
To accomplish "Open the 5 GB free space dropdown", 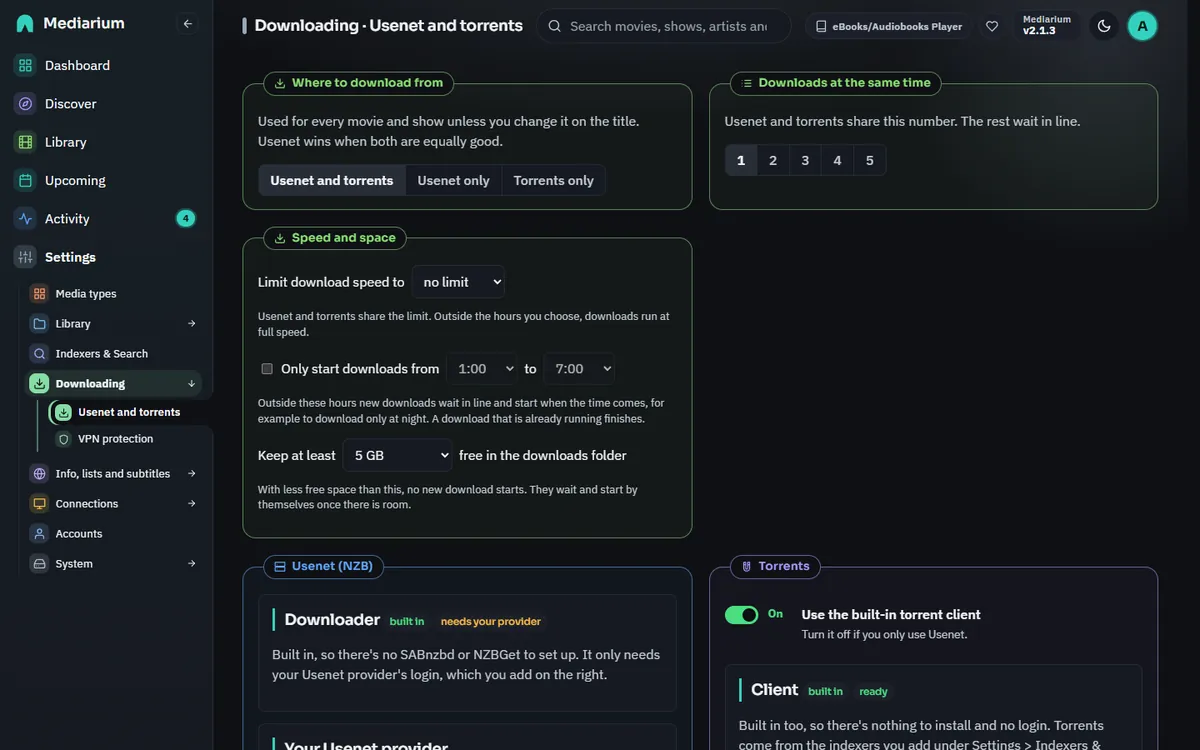I will (397, 455).
